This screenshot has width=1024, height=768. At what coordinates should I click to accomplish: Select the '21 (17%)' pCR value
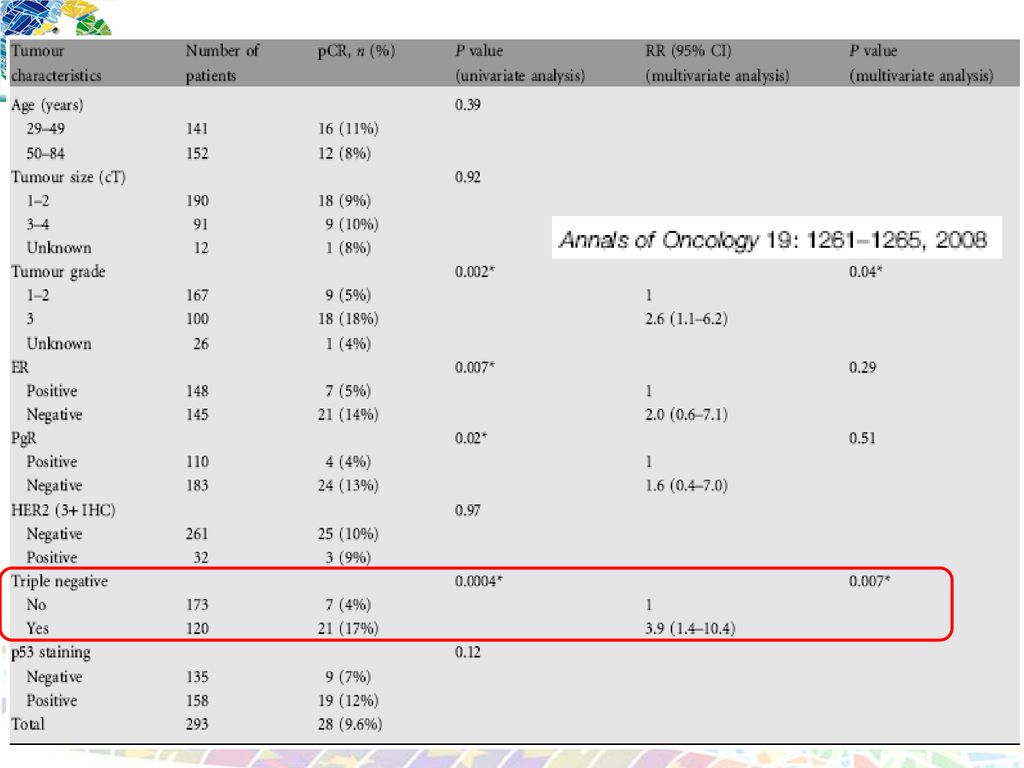(x=348, y=628)
